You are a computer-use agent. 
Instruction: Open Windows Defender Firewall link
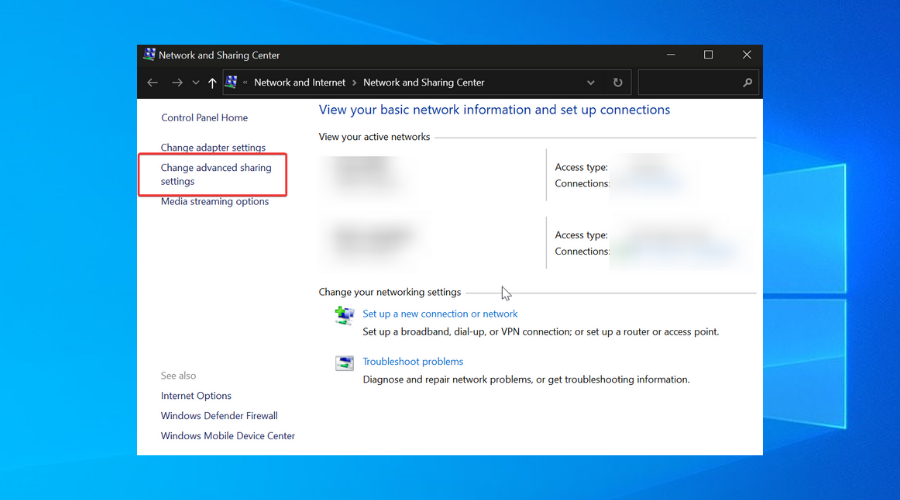(x=219, y=416)
